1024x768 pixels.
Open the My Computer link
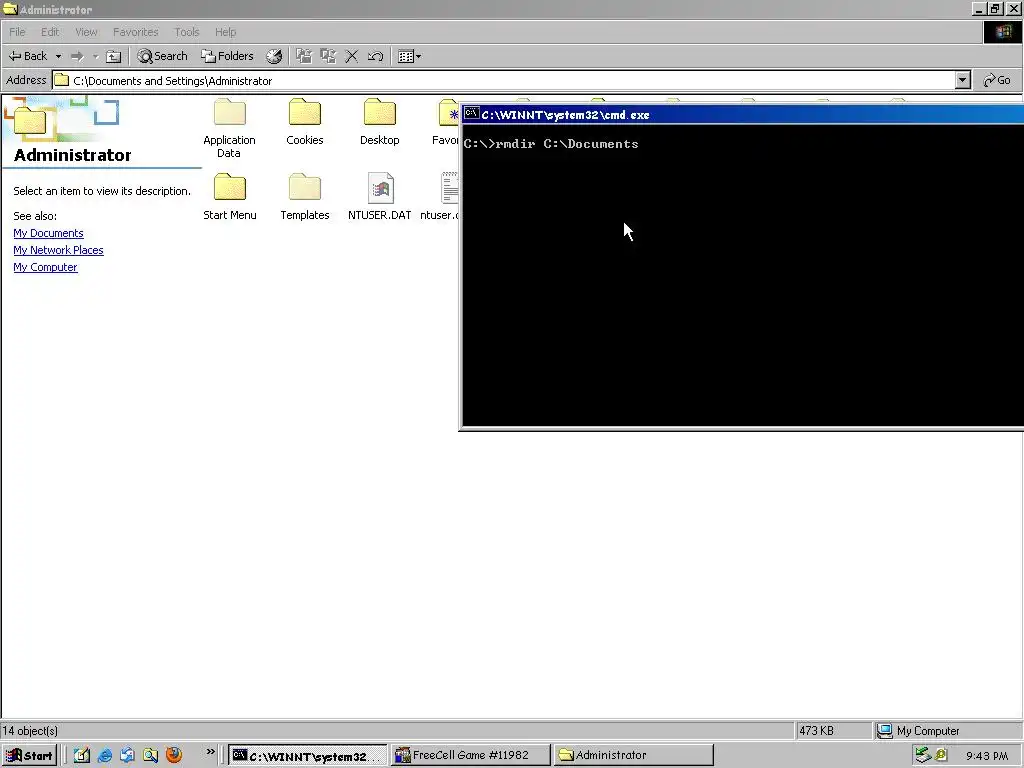45,267
